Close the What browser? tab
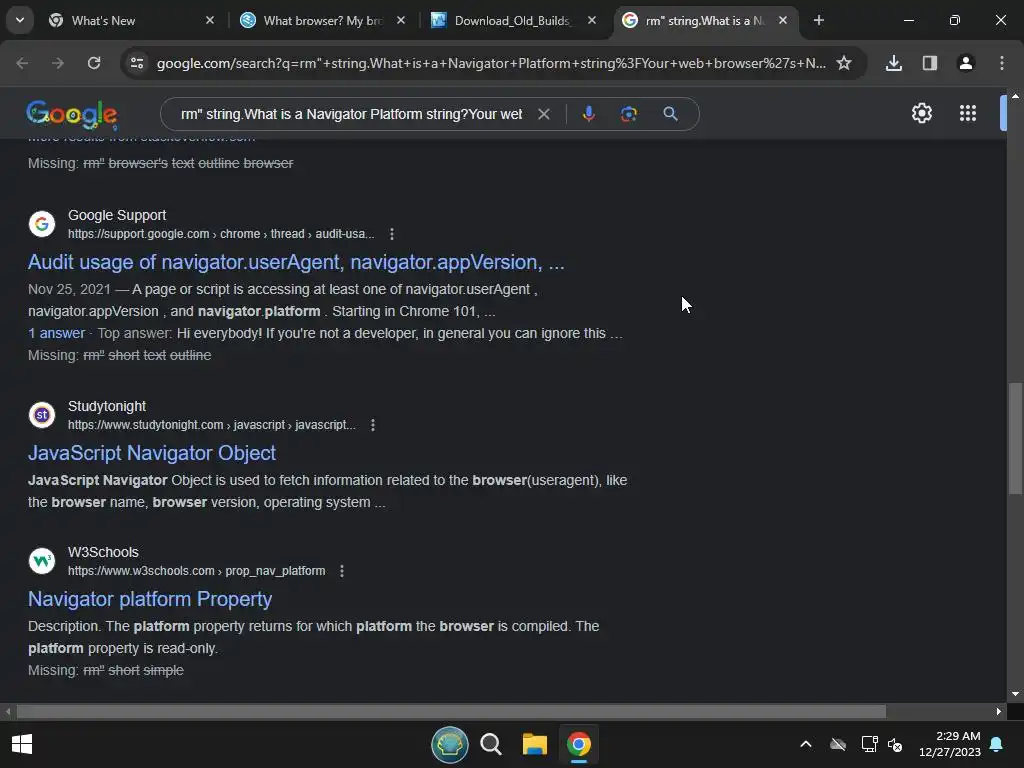The image size is (1024, 768). pos(401,21)
